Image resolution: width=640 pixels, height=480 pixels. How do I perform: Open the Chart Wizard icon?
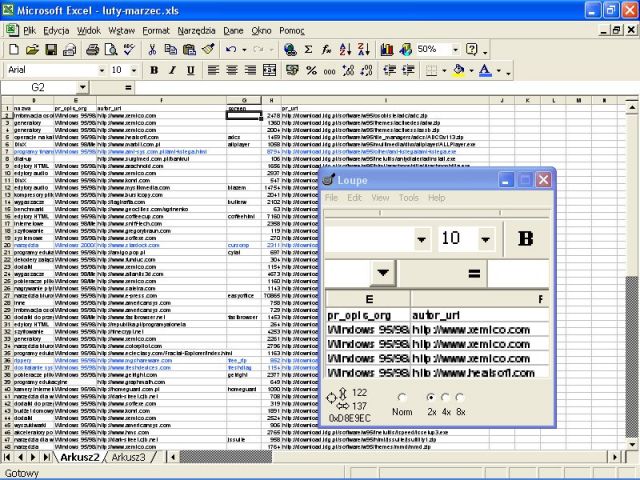click(387, 49)
